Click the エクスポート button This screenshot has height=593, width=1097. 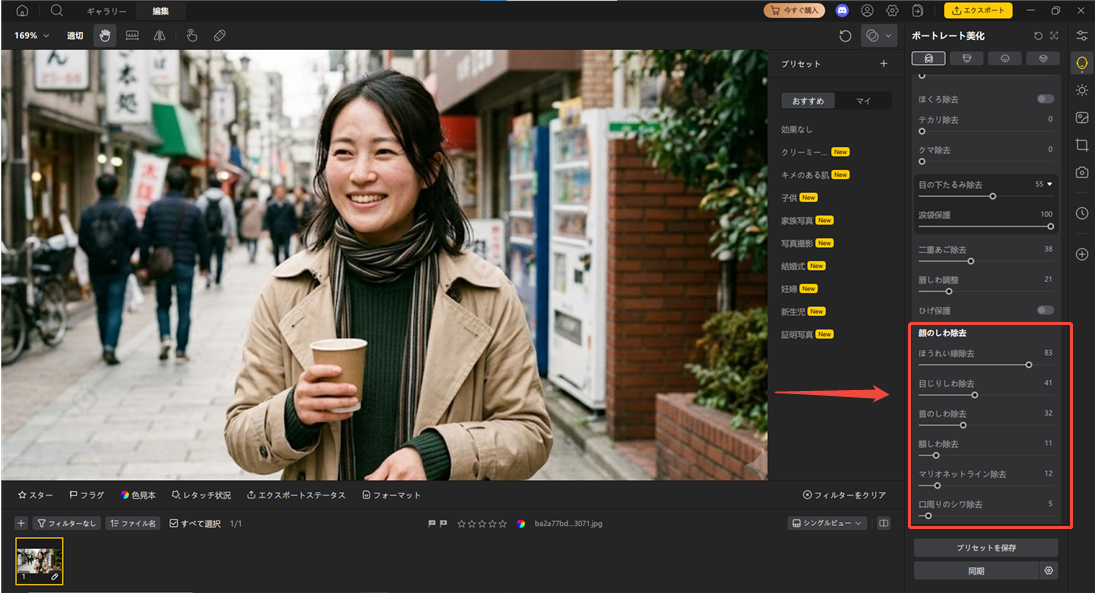click(x=978, y=10)
